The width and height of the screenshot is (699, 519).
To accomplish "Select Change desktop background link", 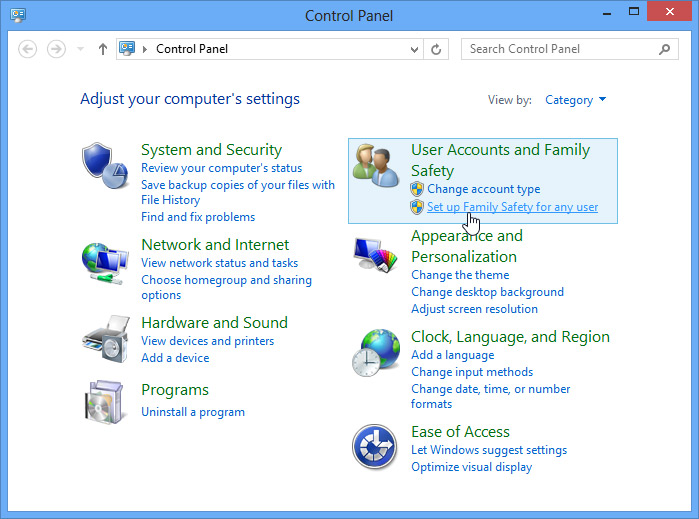I will click(487, 292).
